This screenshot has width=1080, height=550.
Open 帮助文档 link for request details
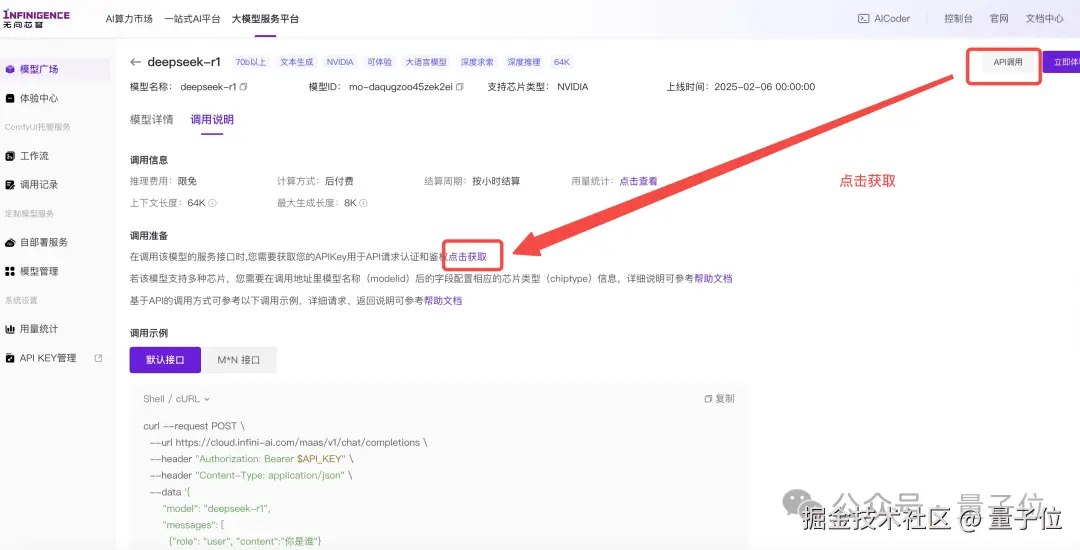click(443, 301)
